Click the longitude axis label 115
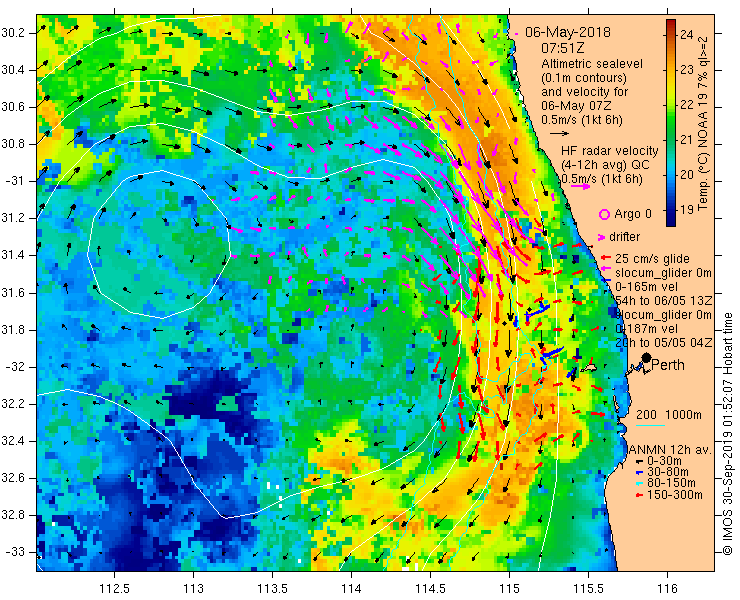This screenshot has width=740, height=600. [x=509, y=588]
